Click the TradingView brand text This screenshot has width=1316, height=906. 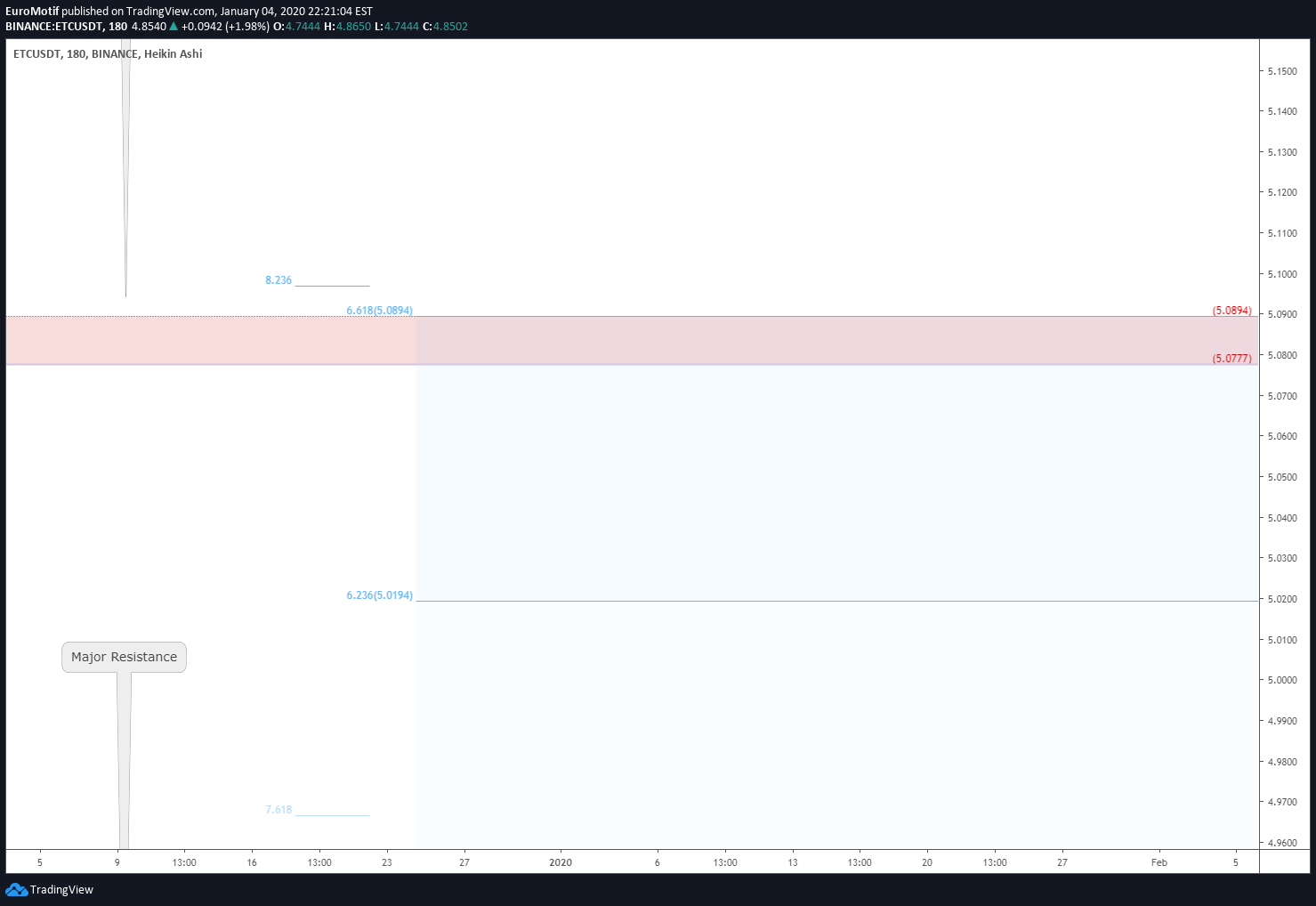pyautogui.click(x=61, y=890)
